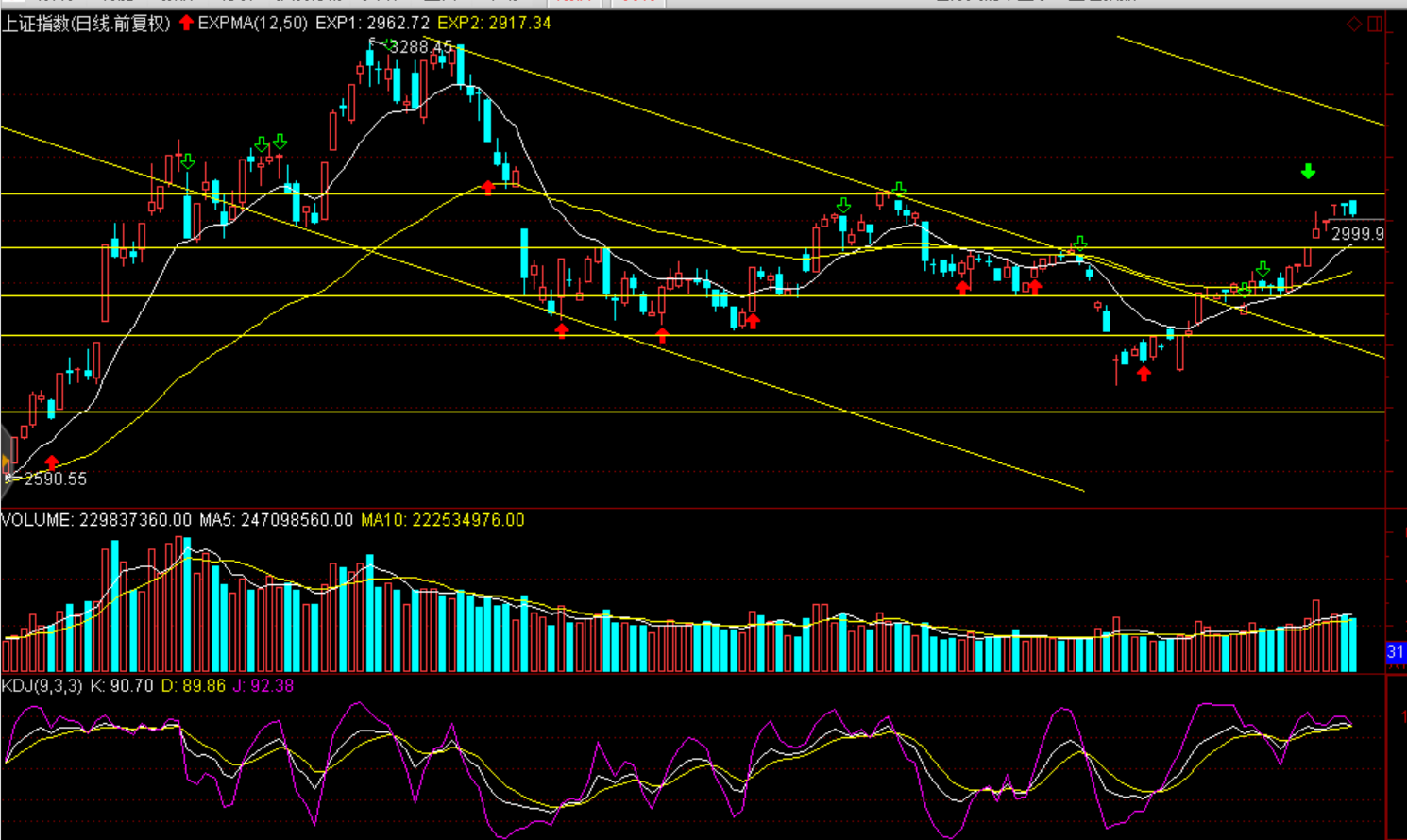
Task: Click the split-panel rectangle icon at top-right
Action: point(1375,24)
